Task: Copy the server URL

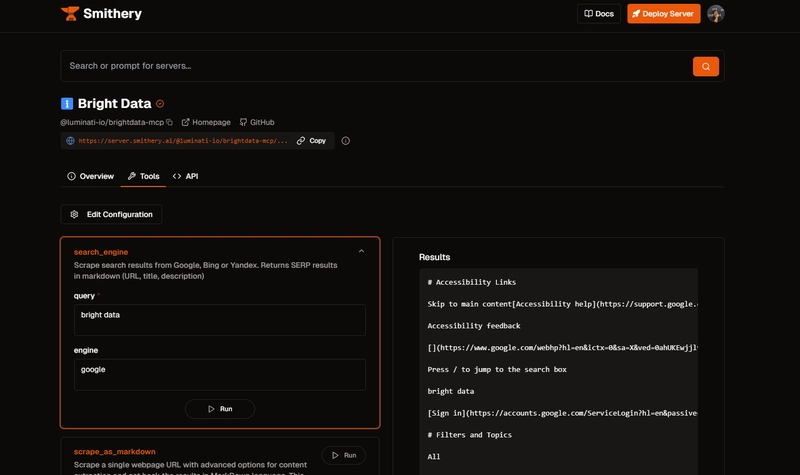Action: (x=311, y=141)
